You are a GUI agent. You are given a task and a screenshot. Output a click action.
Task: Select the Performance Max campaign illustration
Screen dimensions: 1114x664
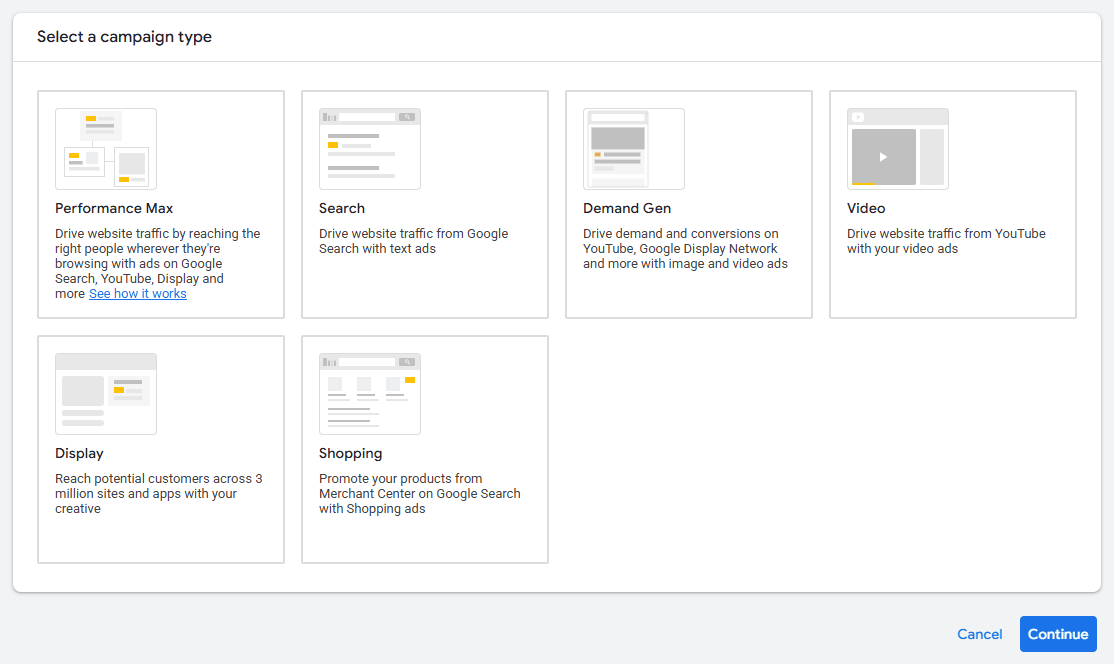106,149
